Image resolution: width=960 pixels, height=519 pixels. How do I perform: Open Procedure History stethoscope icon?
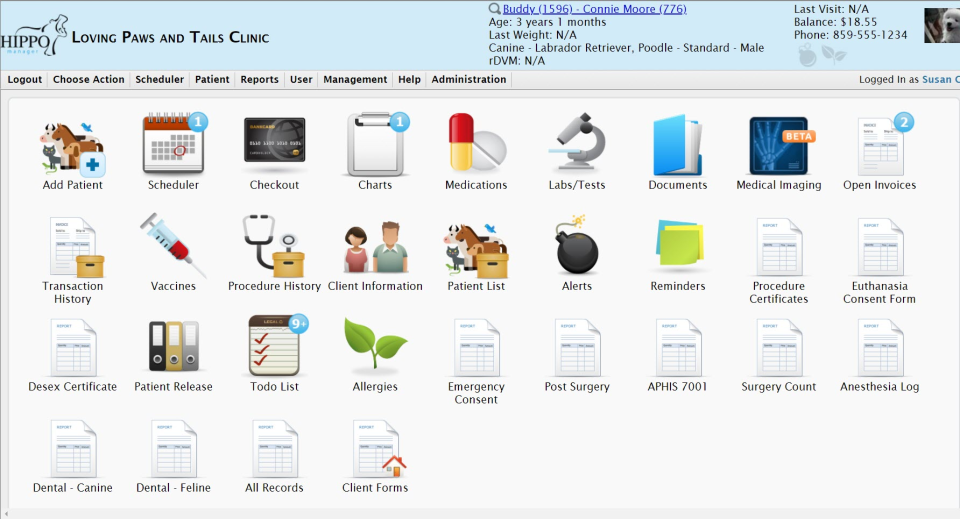[x=274, y=246]
